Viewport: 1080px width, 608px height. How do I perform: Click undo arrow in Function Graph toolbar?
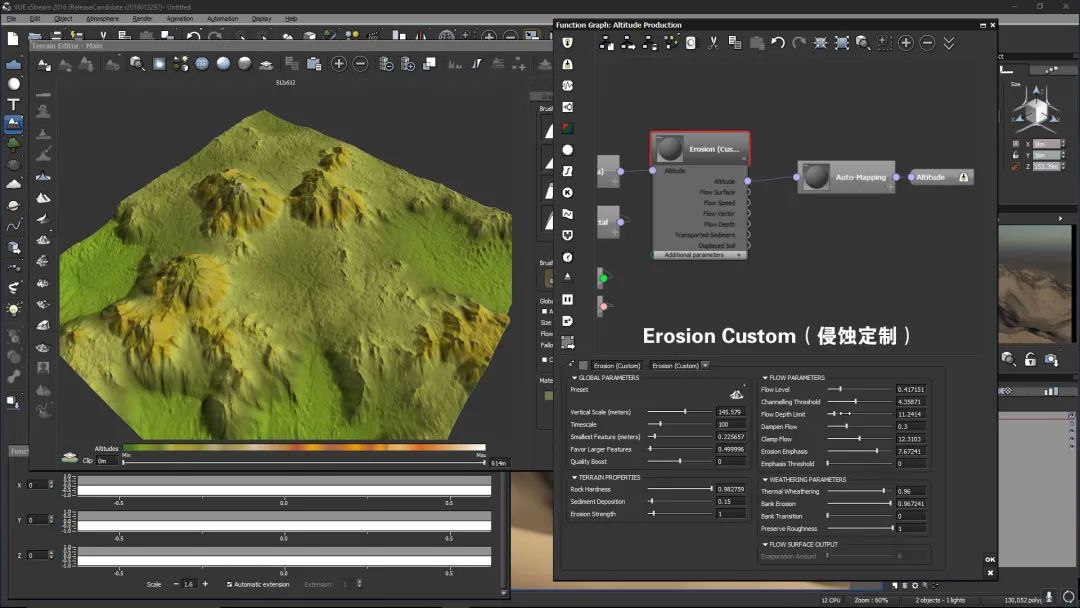pos(778,43)
